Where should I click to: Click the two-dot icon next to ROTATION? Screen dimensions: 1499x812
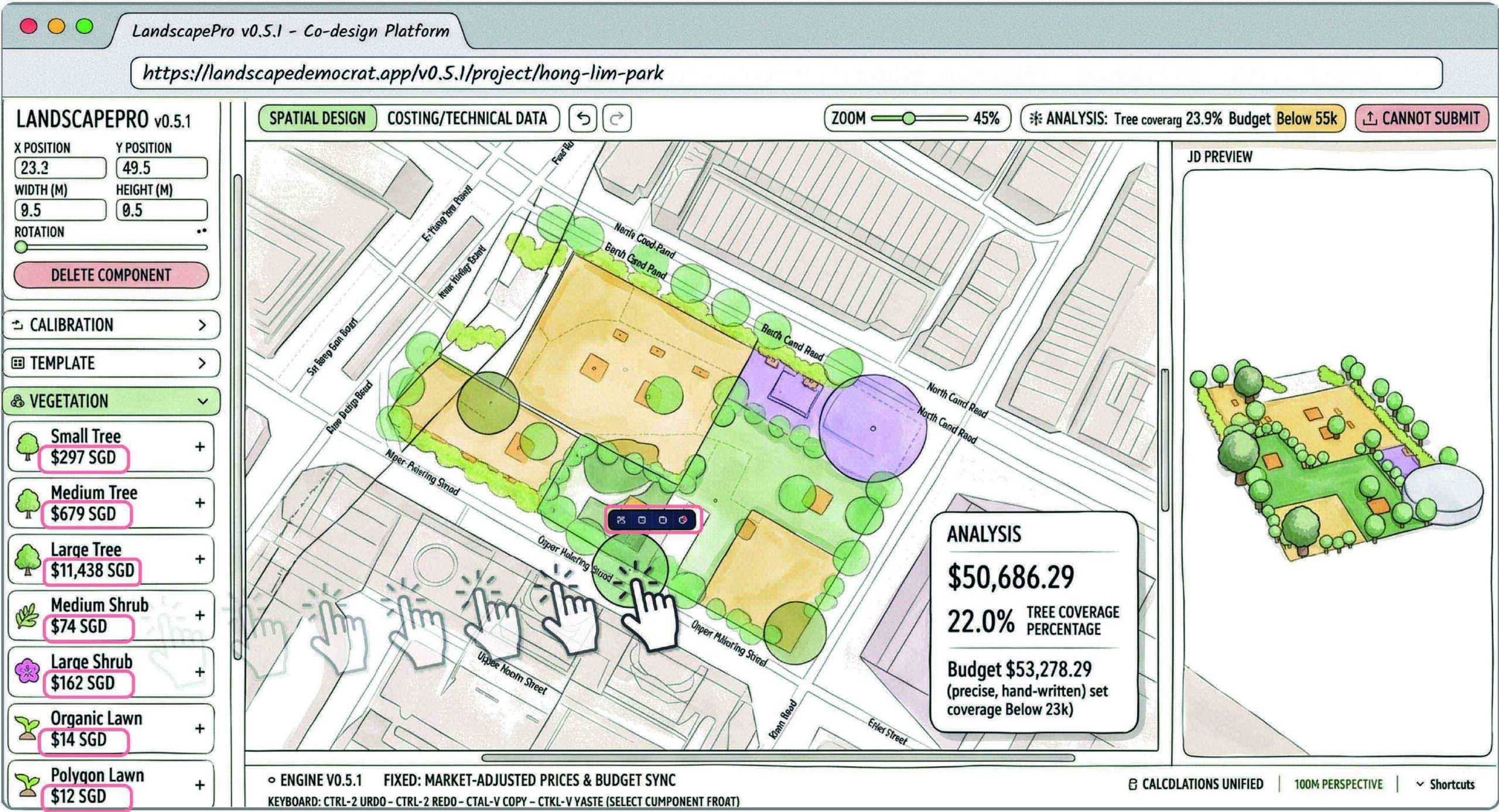pyautogui.click(x=201, y=231)
